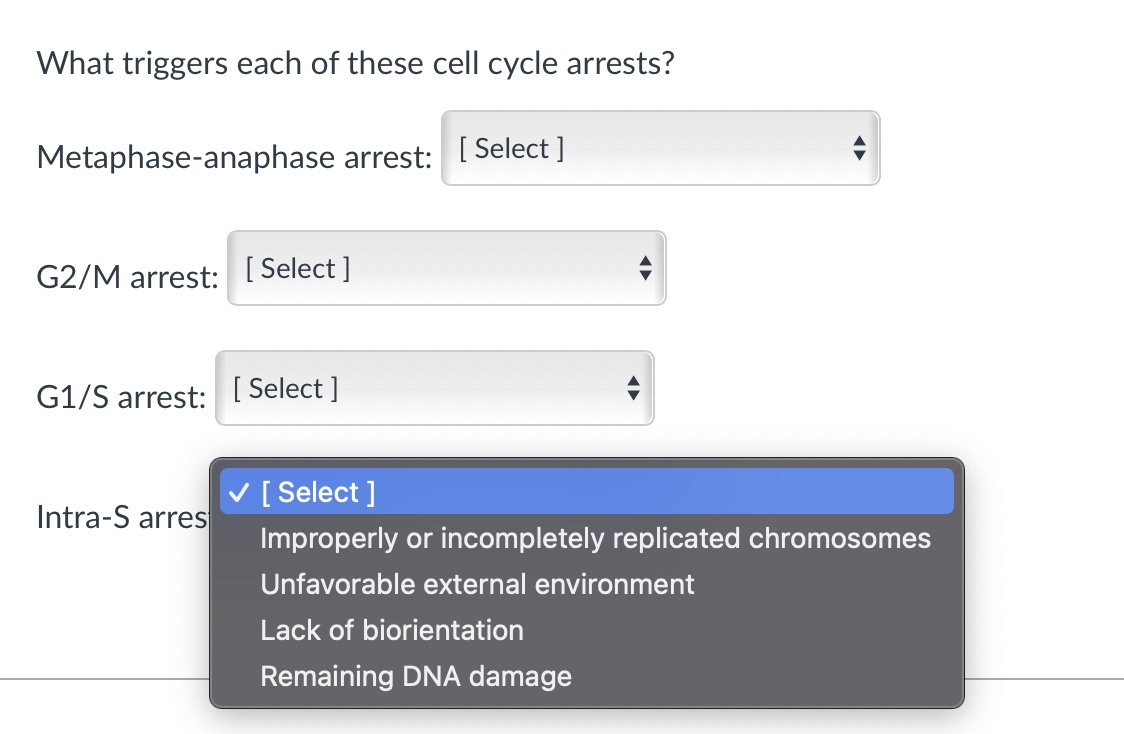Click the down arrow of G1/S dropdown
The width and height of the screenshot is (1124, 734).
coord(633,394)
